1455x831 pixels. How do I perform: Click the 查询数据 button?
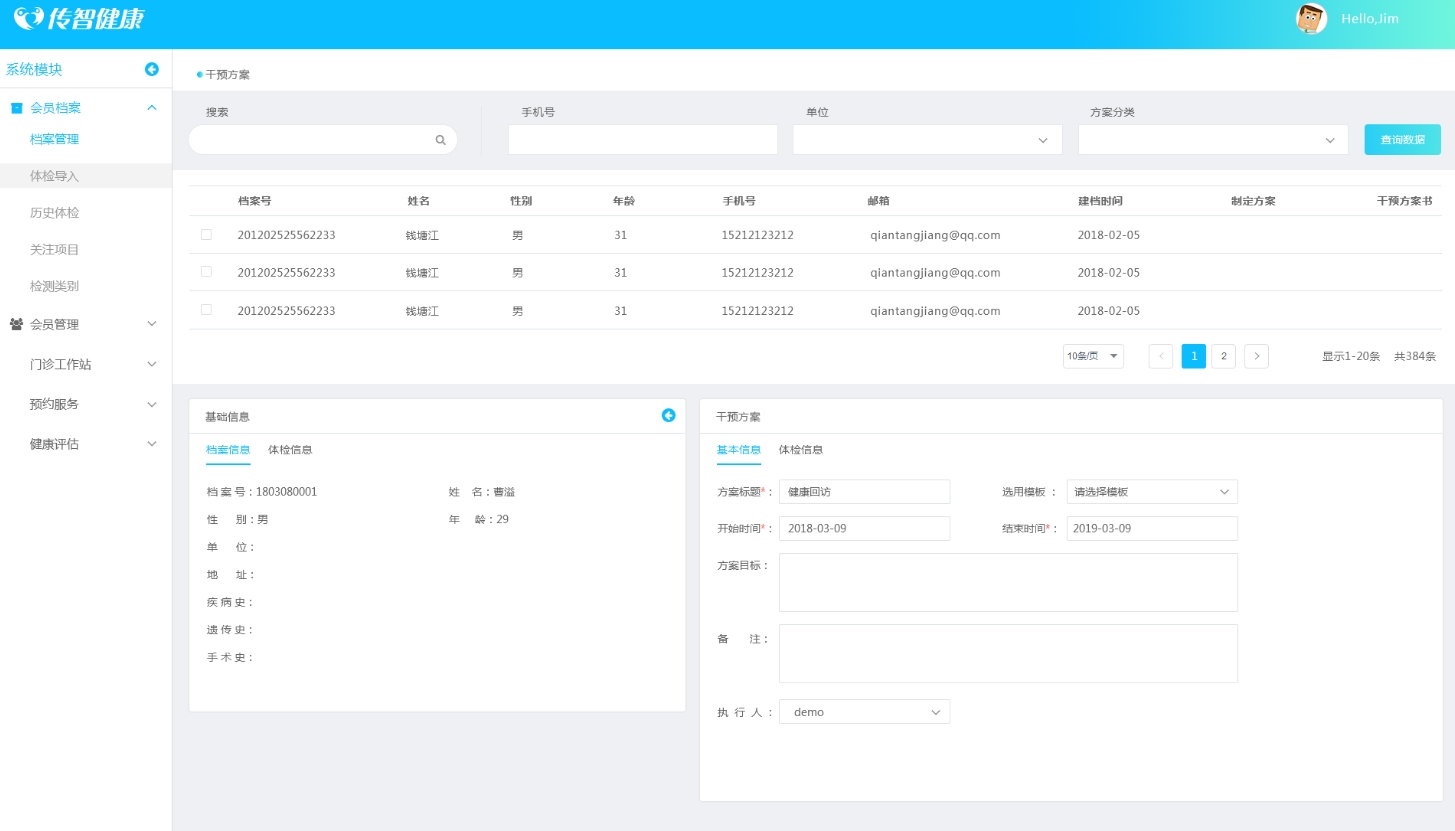1402,140
